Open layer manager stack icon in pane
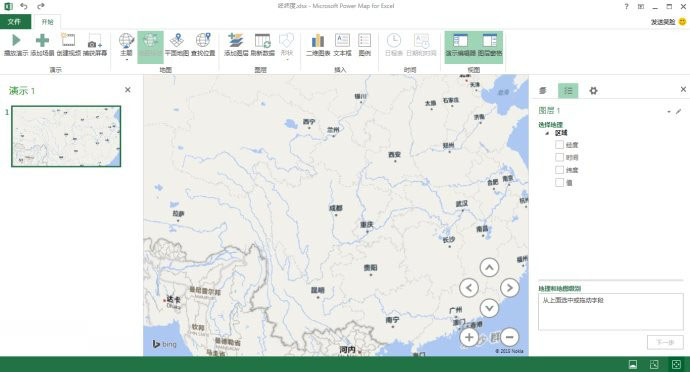690x372 pixels. 543,91
